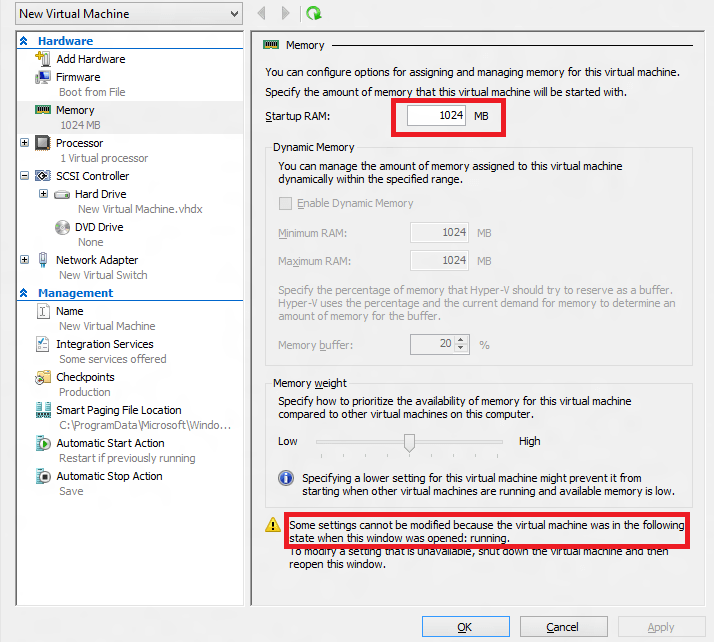Open the Firmware settings item
Image resolution: width=714 pixels, height=642 pixels.
(x=78, y=77)
